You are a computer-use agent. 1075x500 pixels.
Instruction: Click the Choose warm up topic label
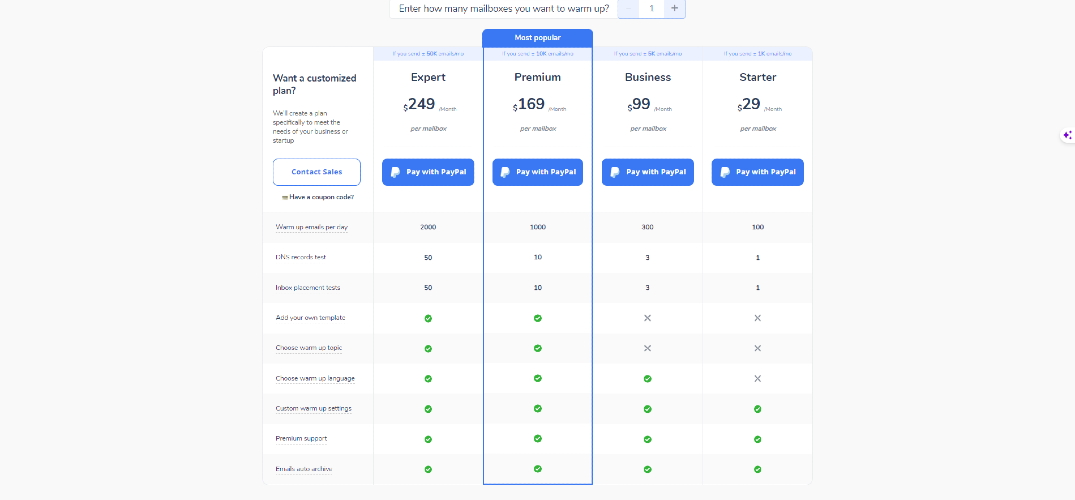point(309,348)
